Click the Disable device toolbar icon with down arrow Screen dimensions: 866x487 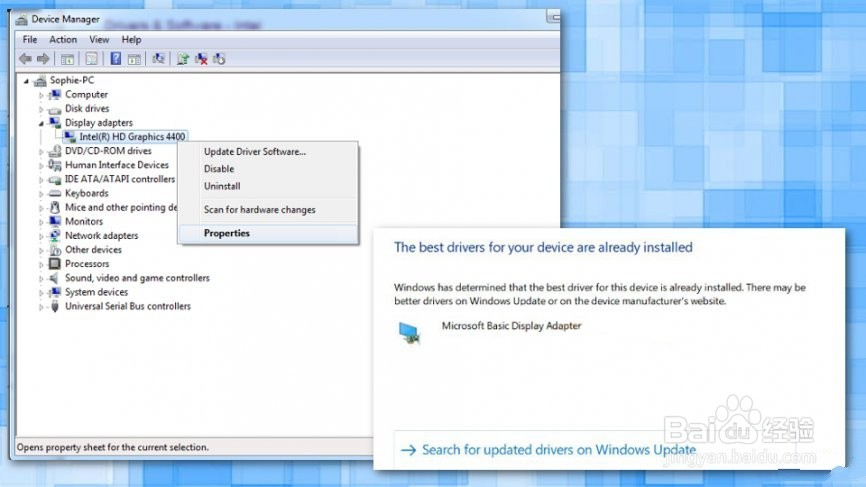(219, 59)
